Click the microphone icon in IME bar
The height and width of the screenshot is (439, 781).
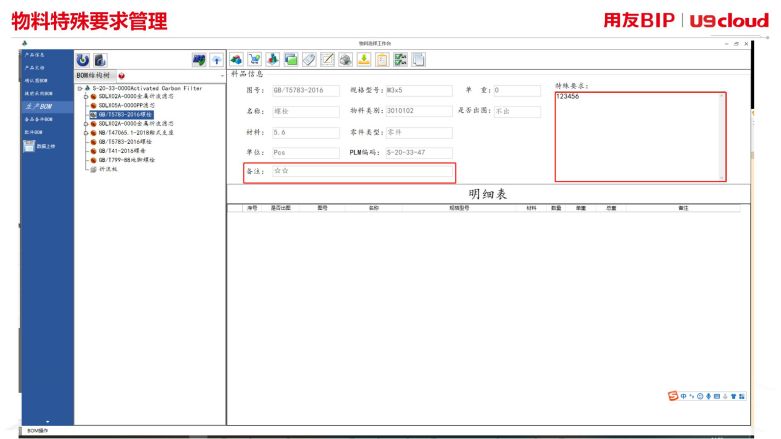tap(708, 396)
